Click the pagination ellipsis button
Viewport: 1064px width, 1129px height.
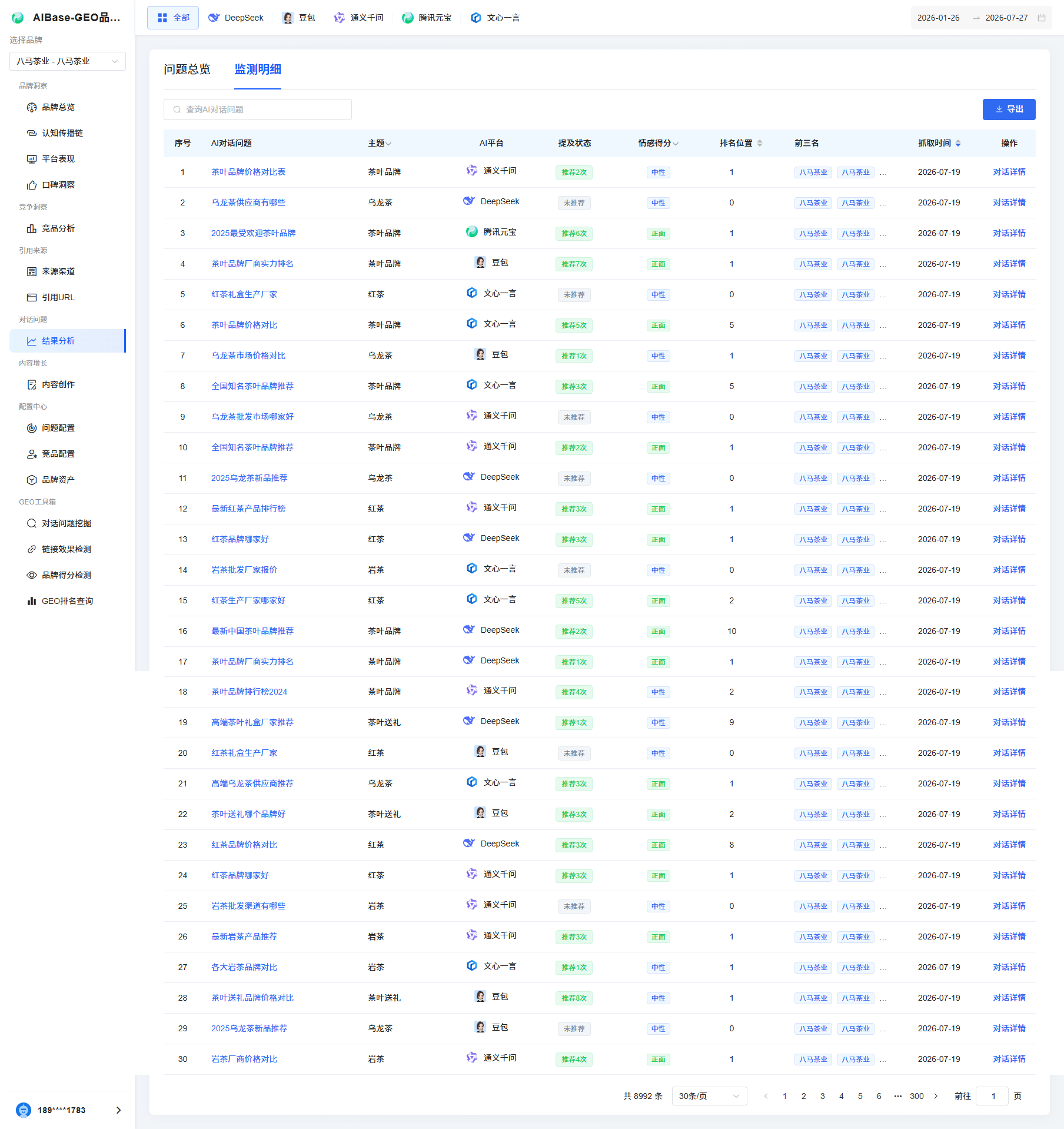pos(898,1096)
